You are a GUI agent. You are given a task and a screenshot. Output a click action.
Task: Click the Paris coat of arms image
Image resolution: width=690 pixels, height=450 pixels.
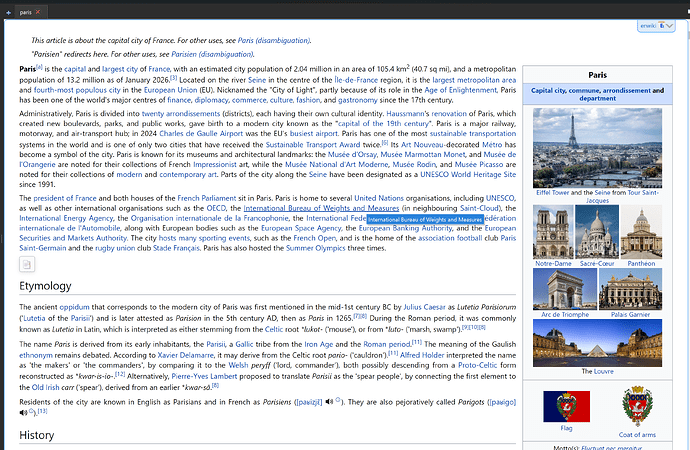tap(636, 406)
